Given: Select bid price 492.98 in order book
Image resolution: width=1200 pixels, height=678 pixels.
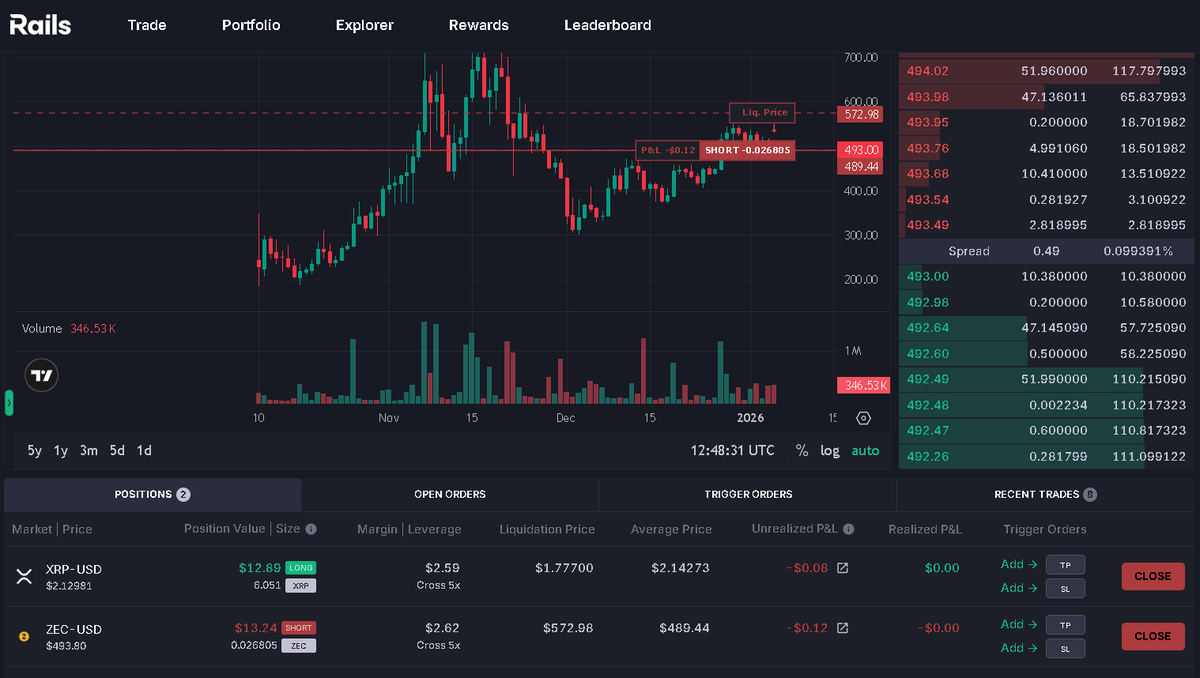Looking at the screenshot, I should click(x=928, y=302).
